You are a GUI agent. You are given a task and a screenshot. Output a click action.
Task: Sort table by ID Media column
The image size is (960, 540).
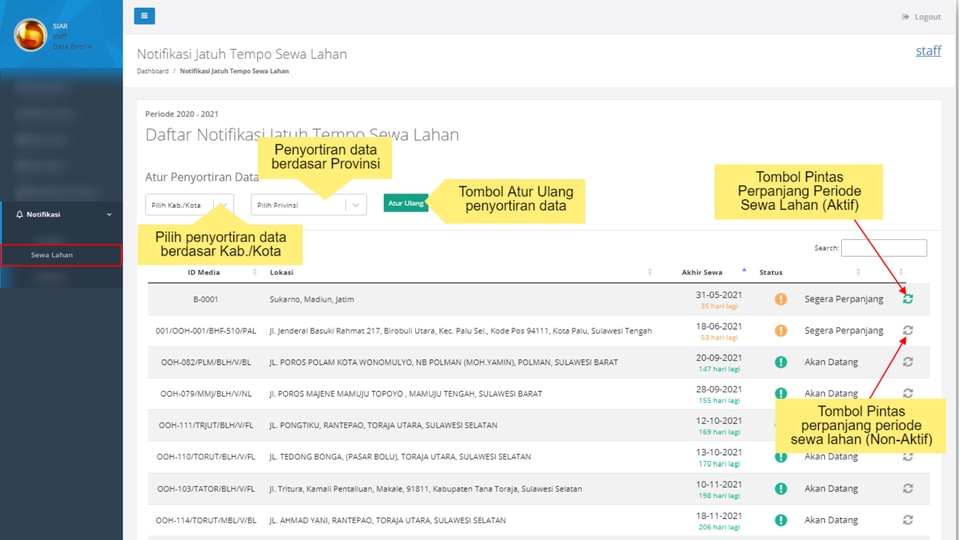pos(203,272)
